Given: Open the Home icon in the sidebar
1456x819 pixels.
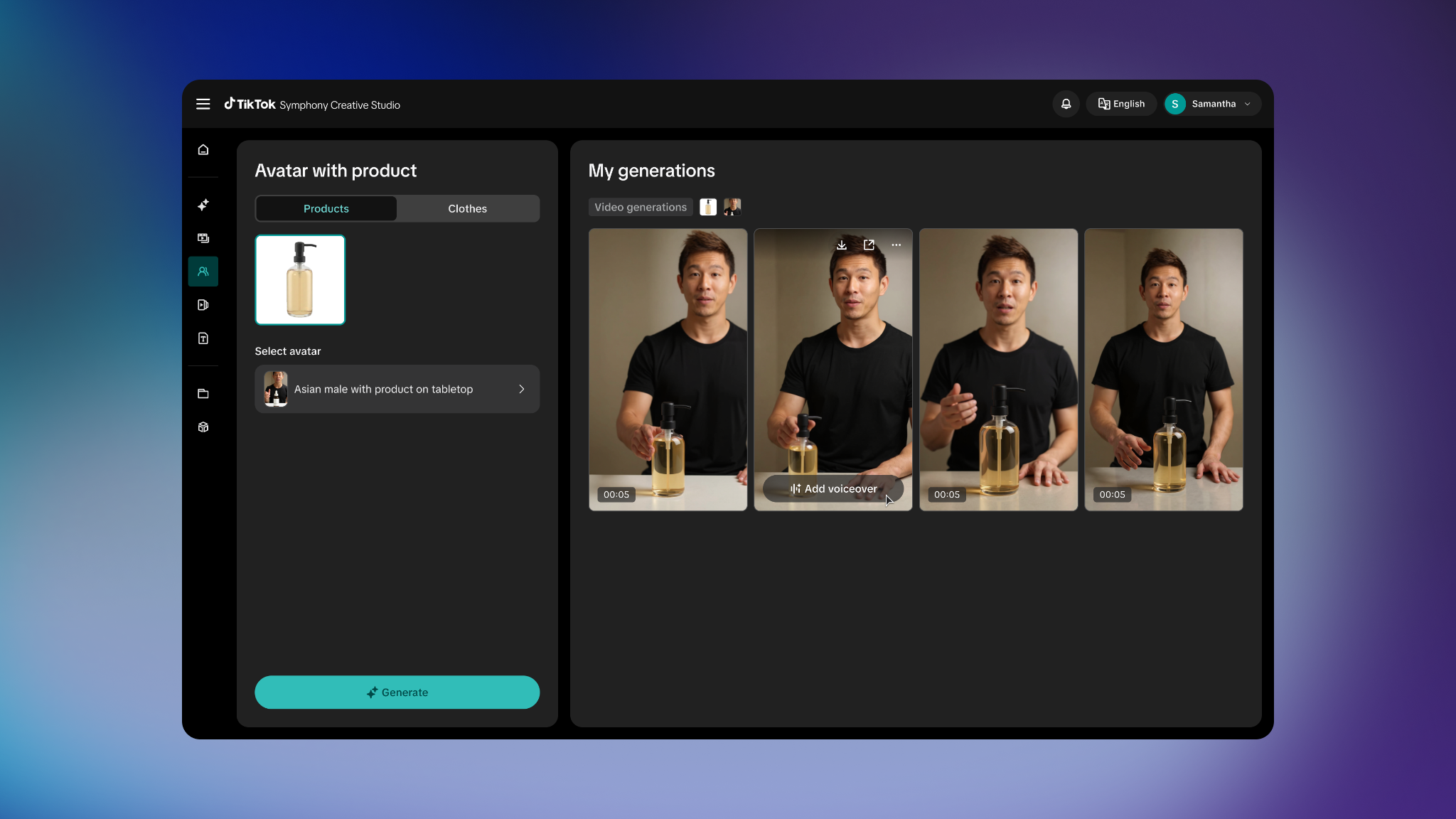Looking at the screenshot, I should (203, 149).
